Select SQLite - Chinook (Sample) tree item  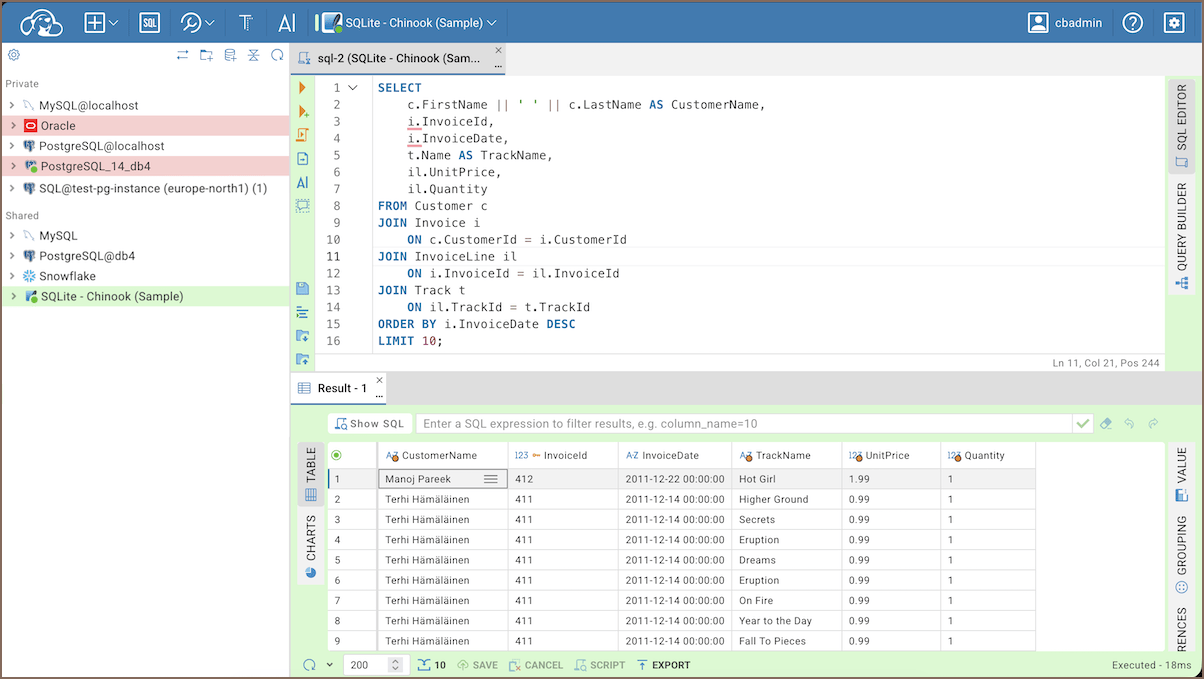(145, 296)
